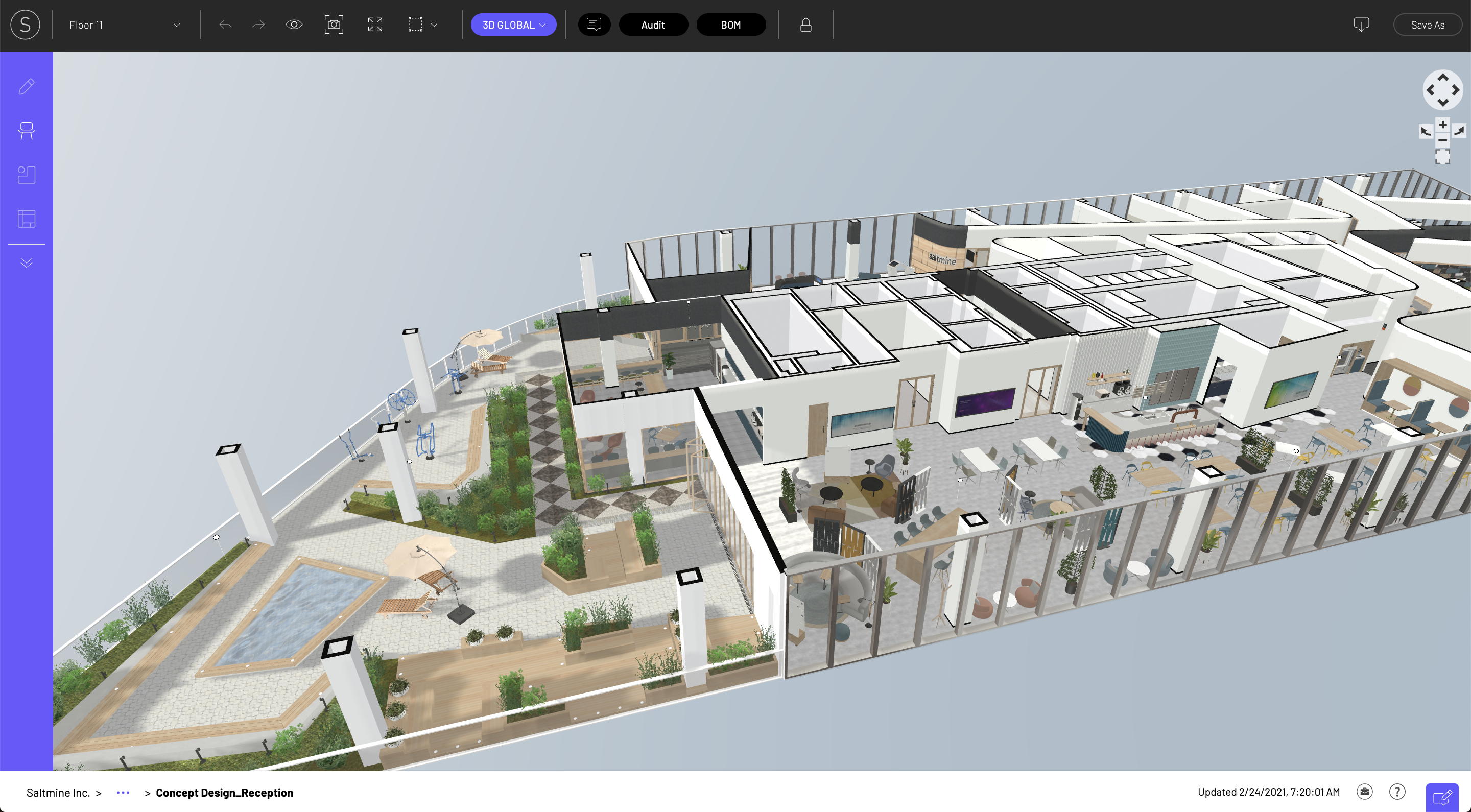This screenshot has width=1471, height=812.
Task: Open the briefcase icon near the timestamp
Action: (1365, 792)
